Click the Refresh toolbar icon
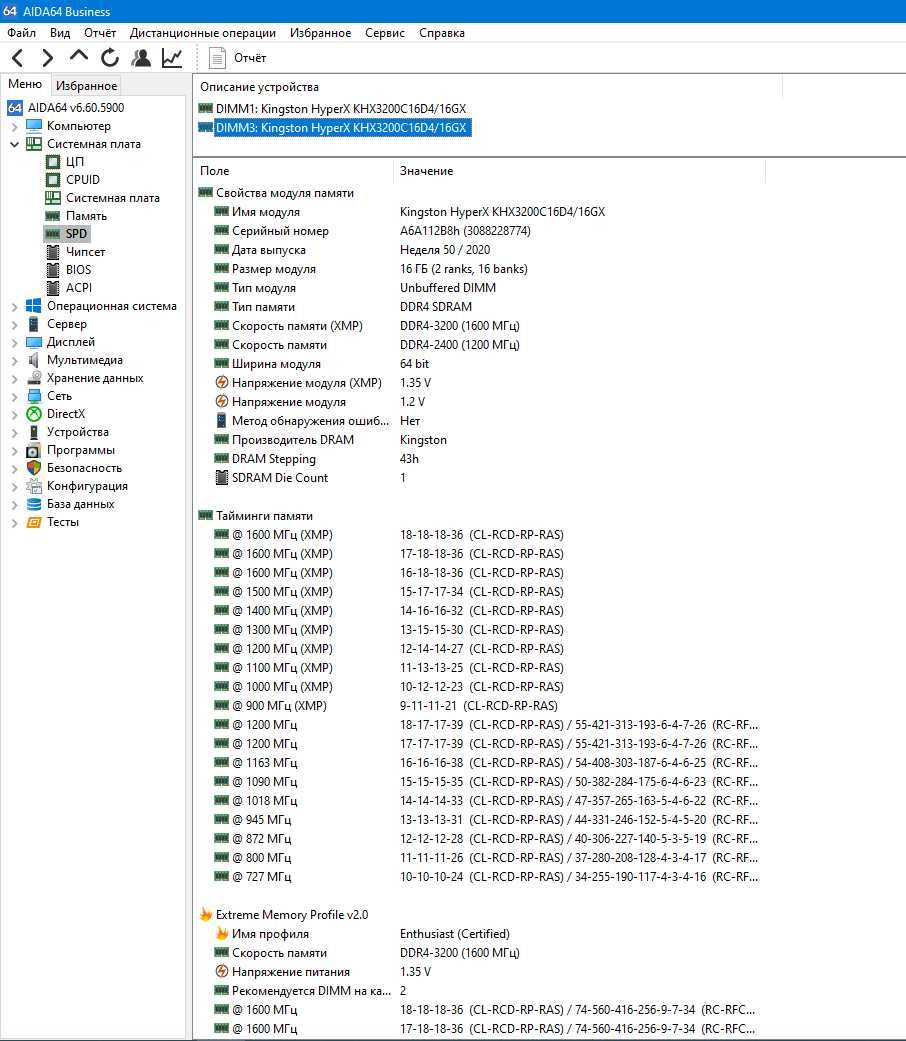The image size is (906, 1041). click(x=110, y=58)
